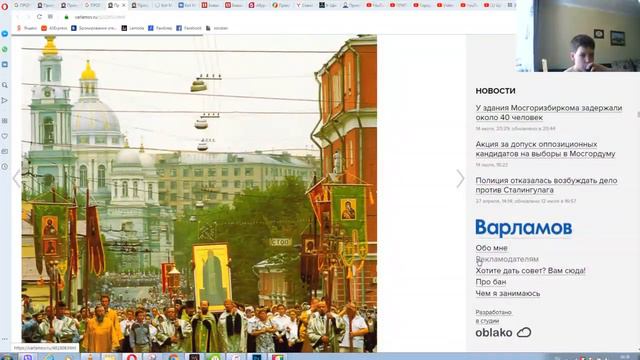This screenshot has width=640, height=360.
Task: Click the green padlock security icon
Action: (x=67, y=17)
